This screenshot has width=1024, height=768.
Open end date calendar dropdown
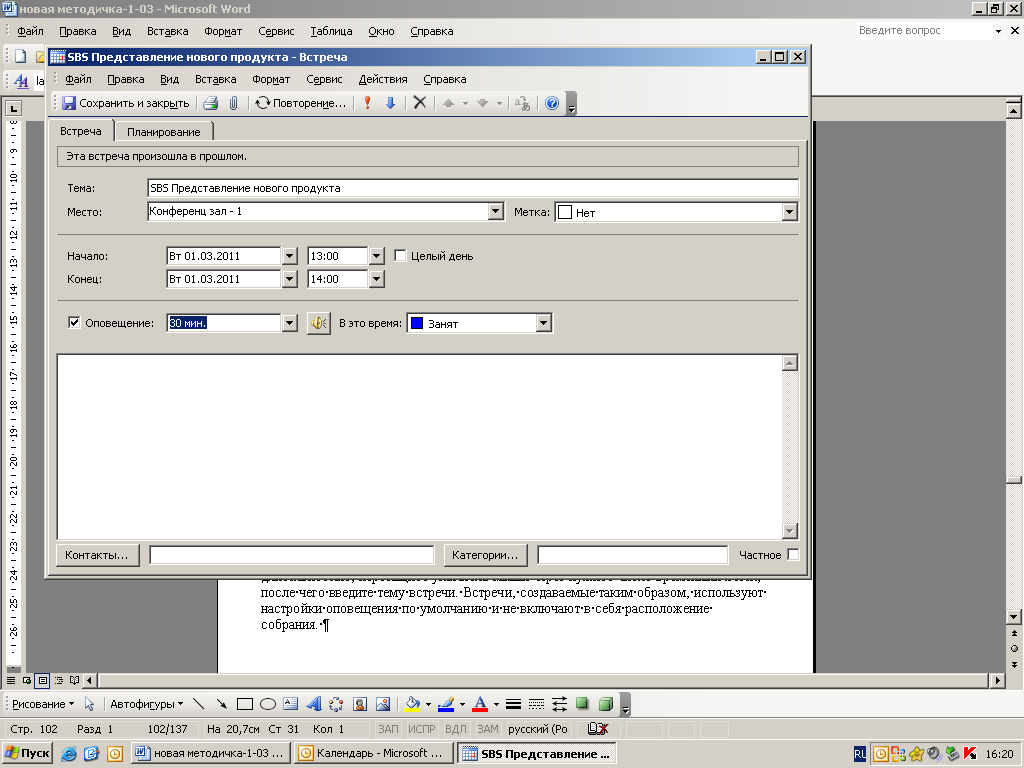click(290, 279)
